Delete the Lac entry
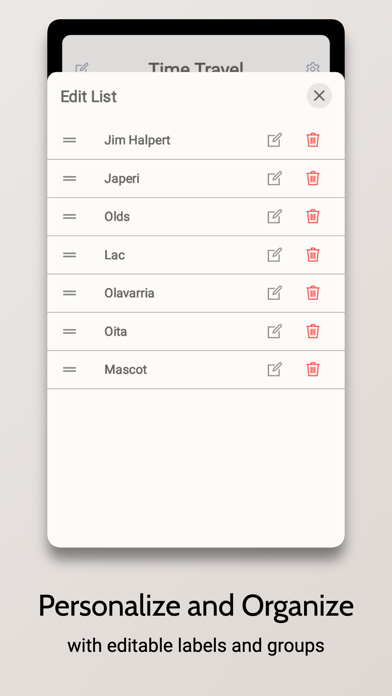392x696 pixels. [x=313, y=255]
